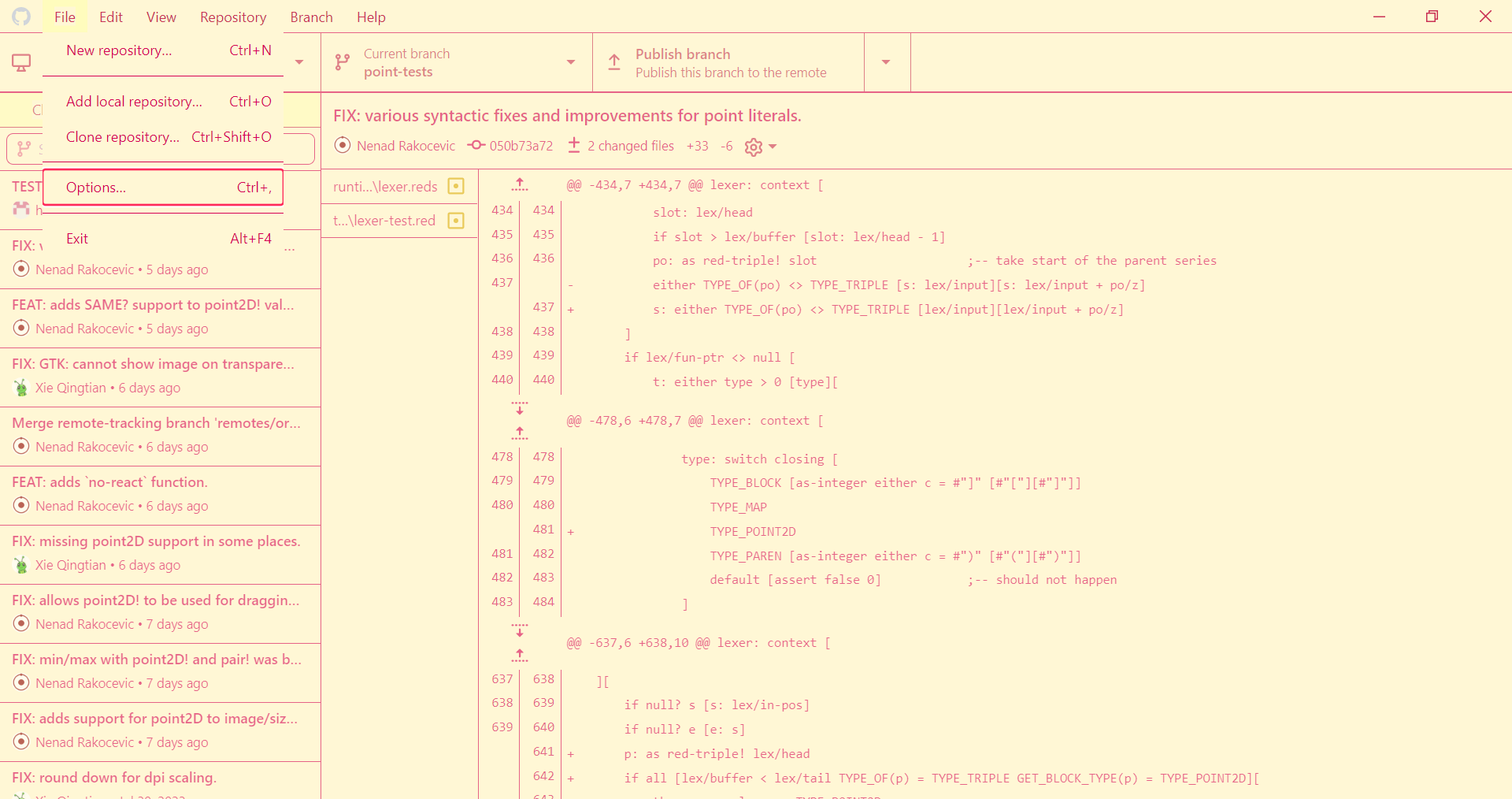Click Nenad Rakocevic's author avatar icon
The height and width of the screenshot is (799, 1512).
(x=343, y=146)
